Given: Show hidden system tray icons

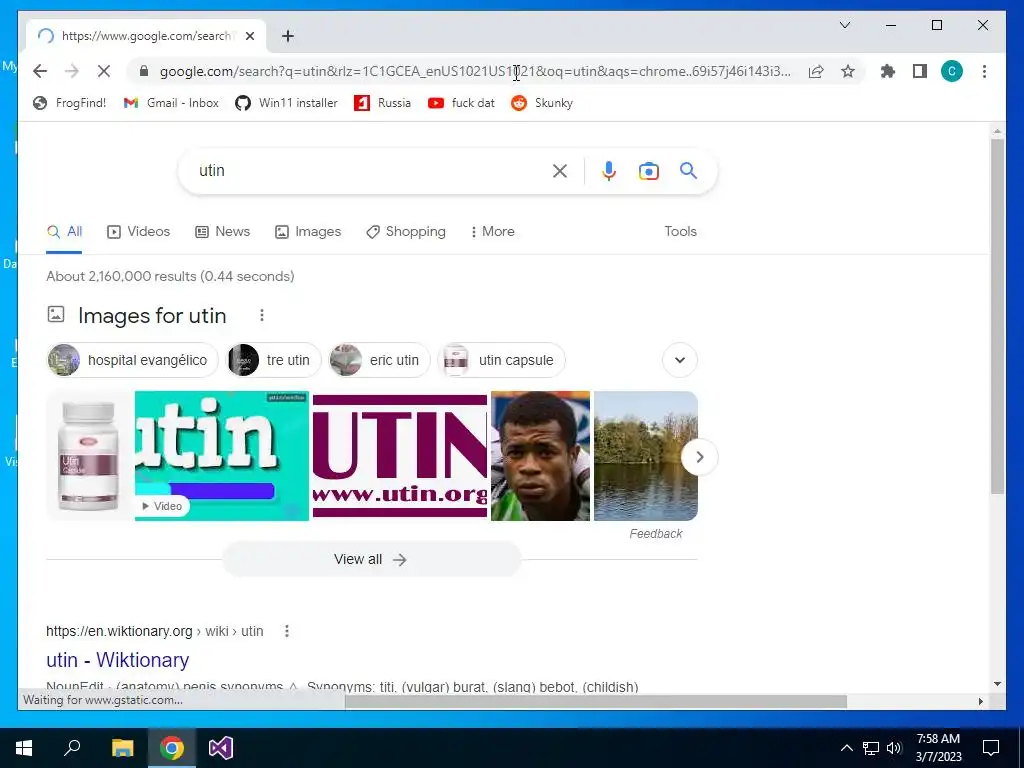Looking at the screenshot, I should [x=846, y=748].
